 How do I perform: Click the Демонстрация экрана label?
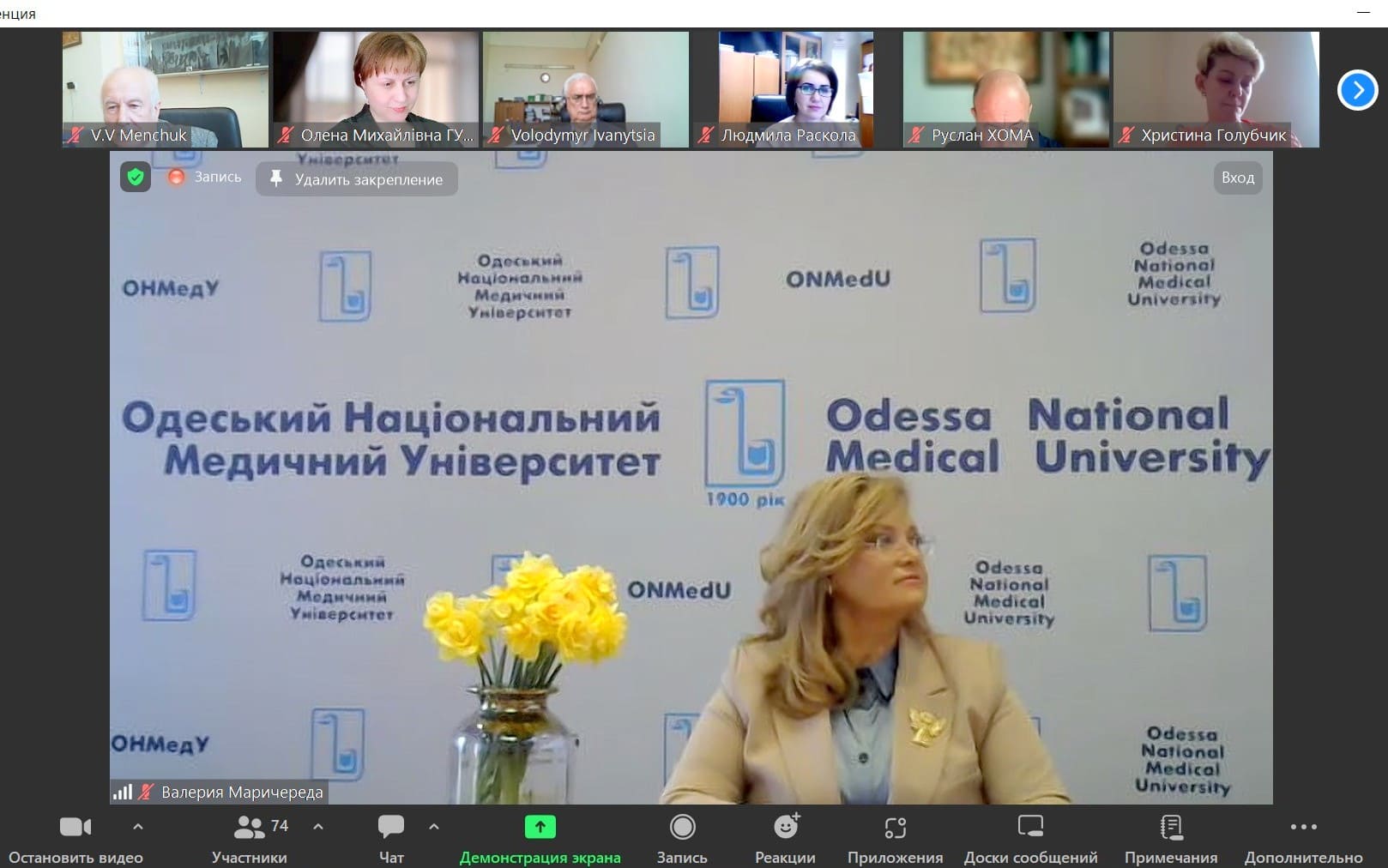pyautogui.click(x=540, y=858)
